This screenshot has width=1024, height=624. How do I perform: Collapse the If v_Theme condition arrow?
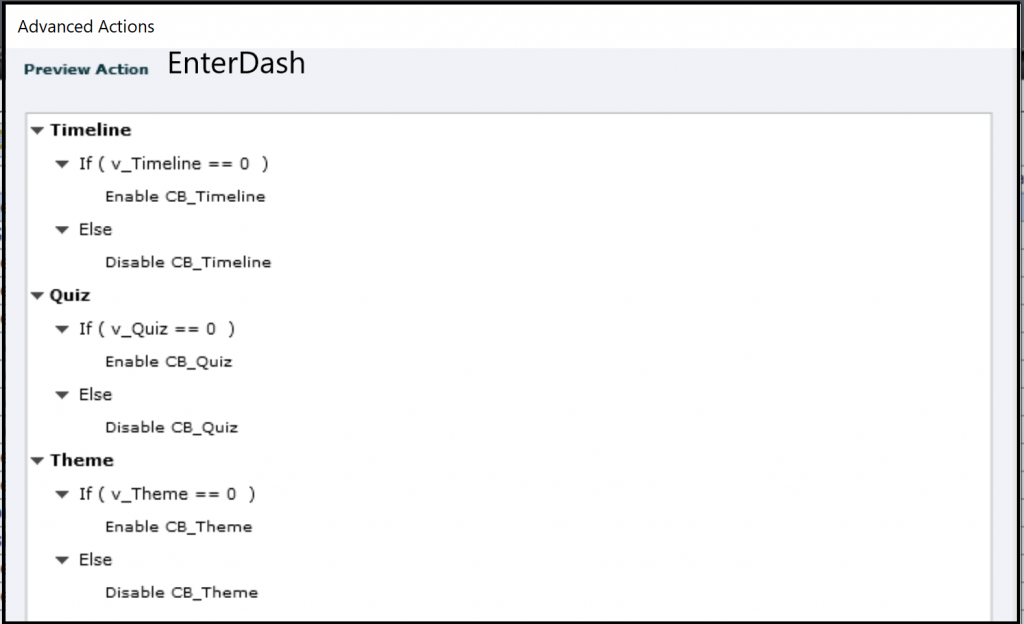pyautogui.click(x=62, y=494)
